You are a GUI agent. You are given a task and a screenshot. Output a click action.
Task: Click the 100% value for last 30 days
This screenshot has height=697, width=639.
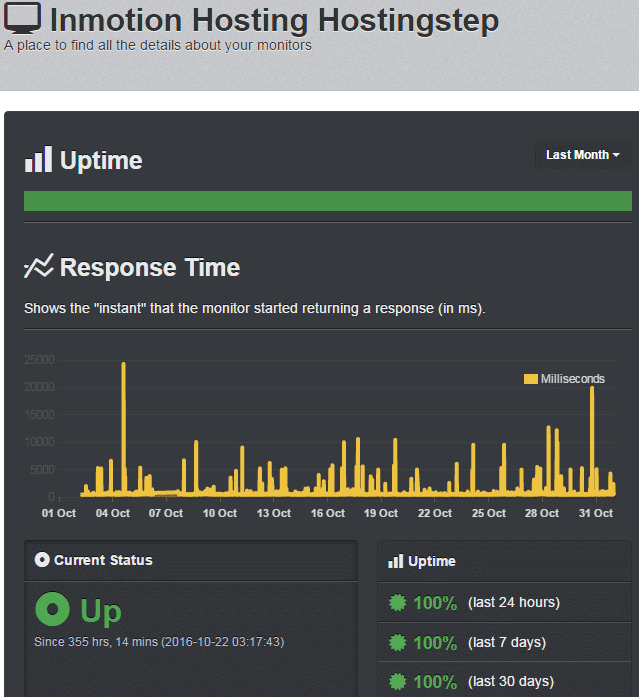(435, 681)
